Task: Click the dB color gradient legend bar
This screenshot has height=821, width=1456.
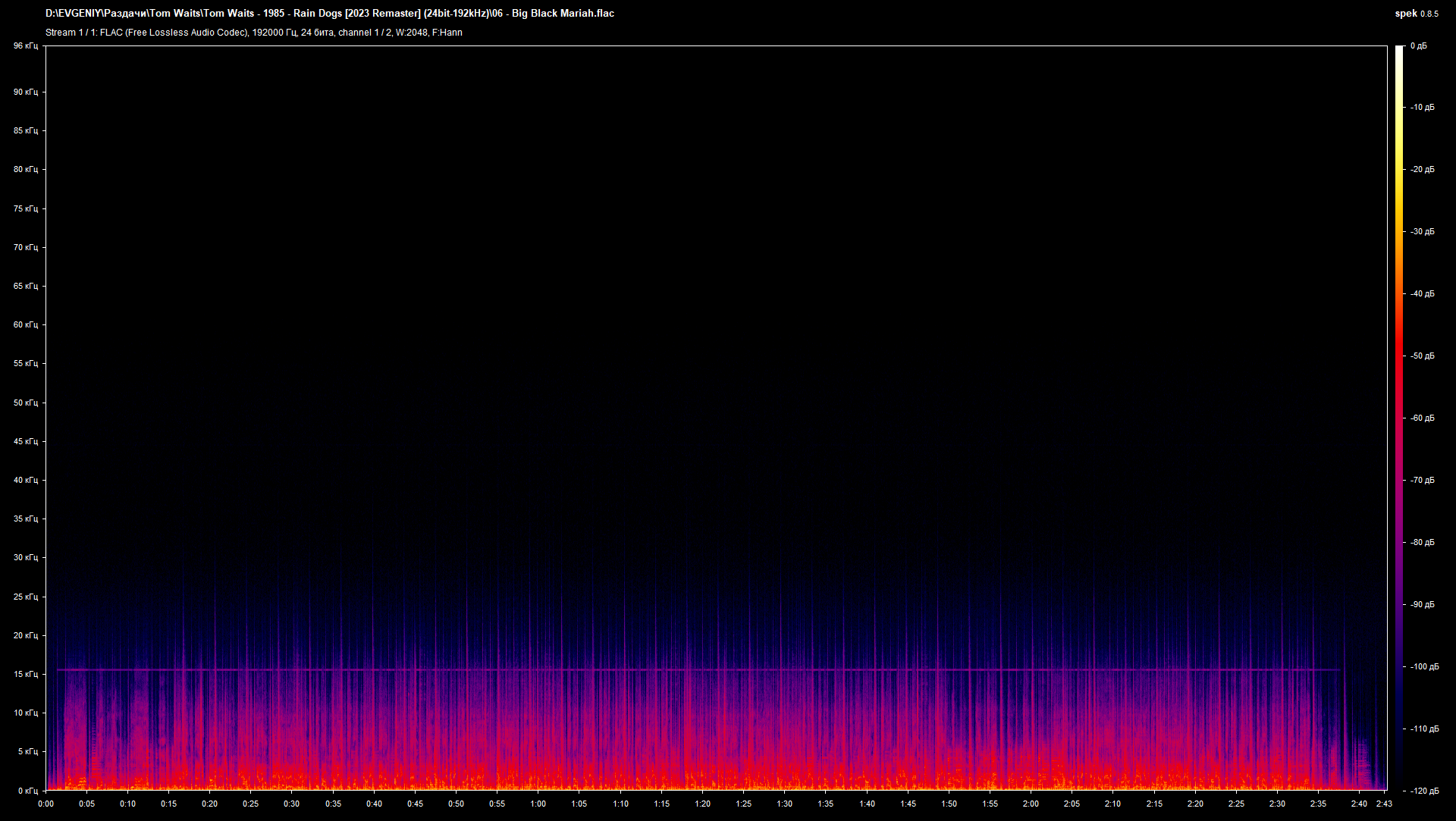Action: coord(1399,418)
